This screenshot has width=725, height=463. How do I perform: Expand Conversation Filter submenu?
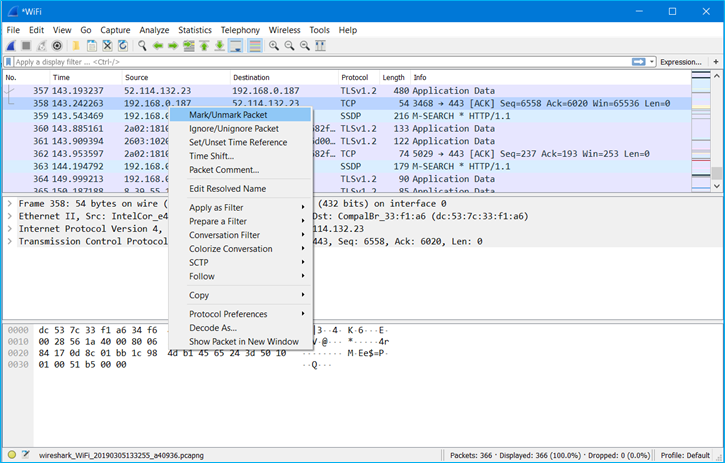[240, 235]
